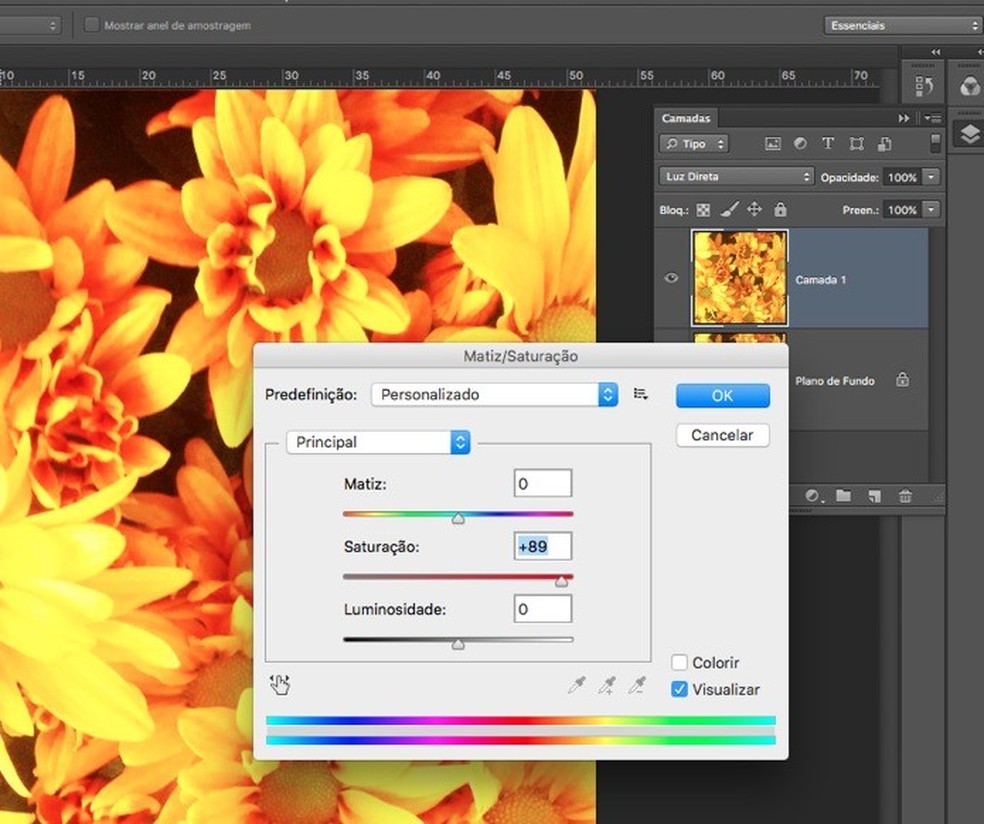Click the lock all padlock icon

tap(780, 210)
